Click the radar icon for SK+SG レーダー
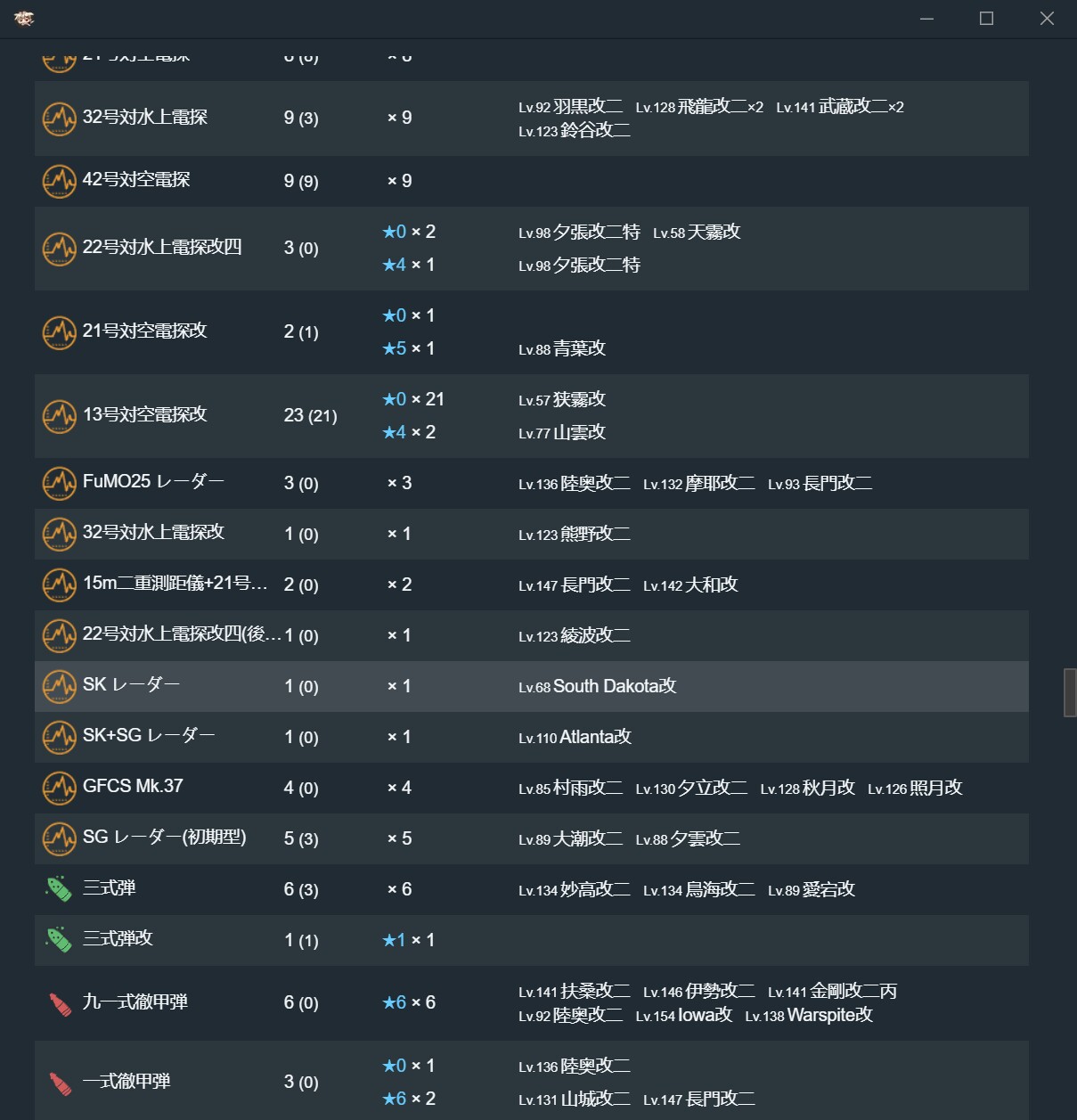The height and width of the screenshot is (1120, 1077). click(x=59, y=737)
